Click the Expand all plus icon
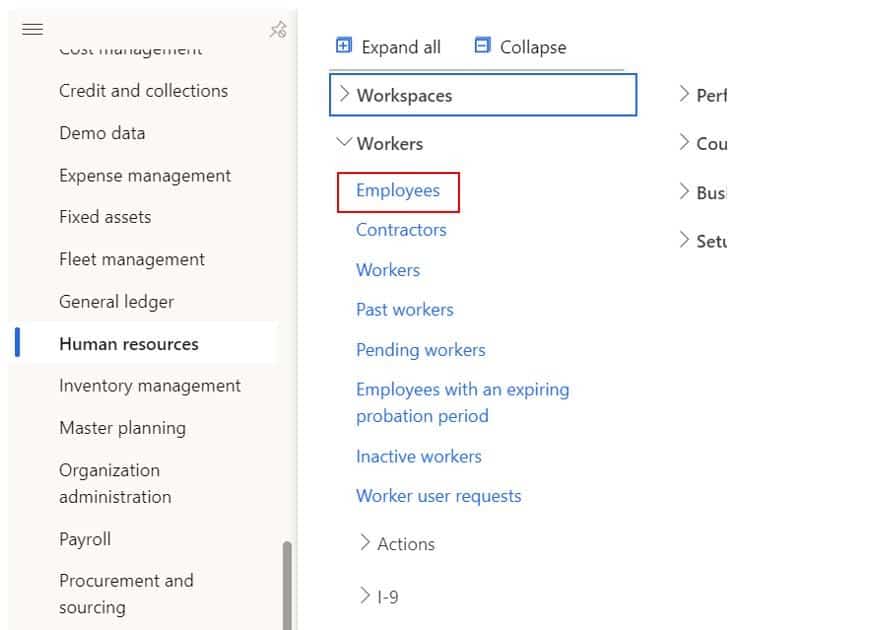Screen dimensions: 874x630 pyautogui.click(x=344, y=45)
